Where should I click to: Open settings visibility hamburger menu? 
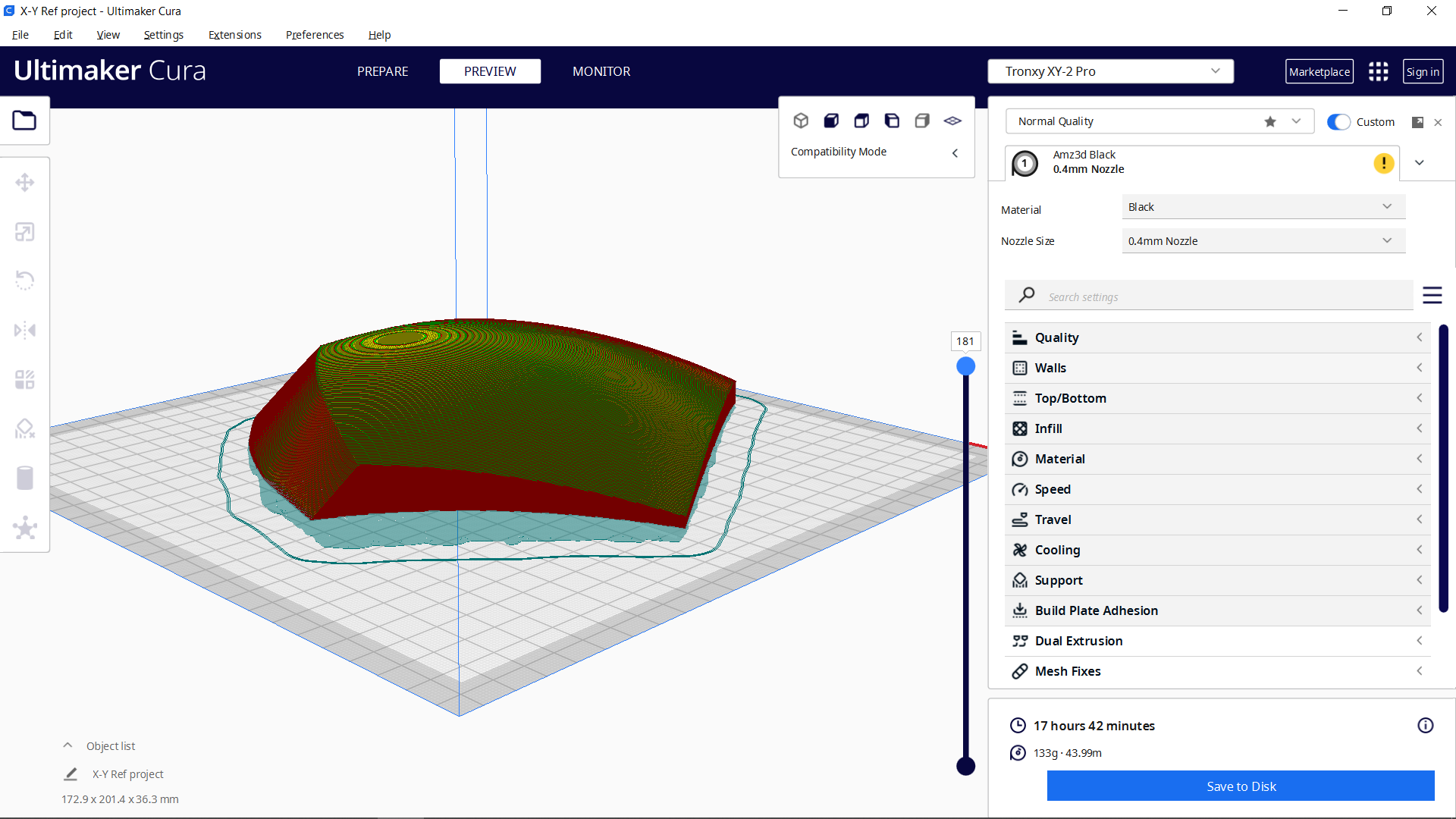[1432, 295]
